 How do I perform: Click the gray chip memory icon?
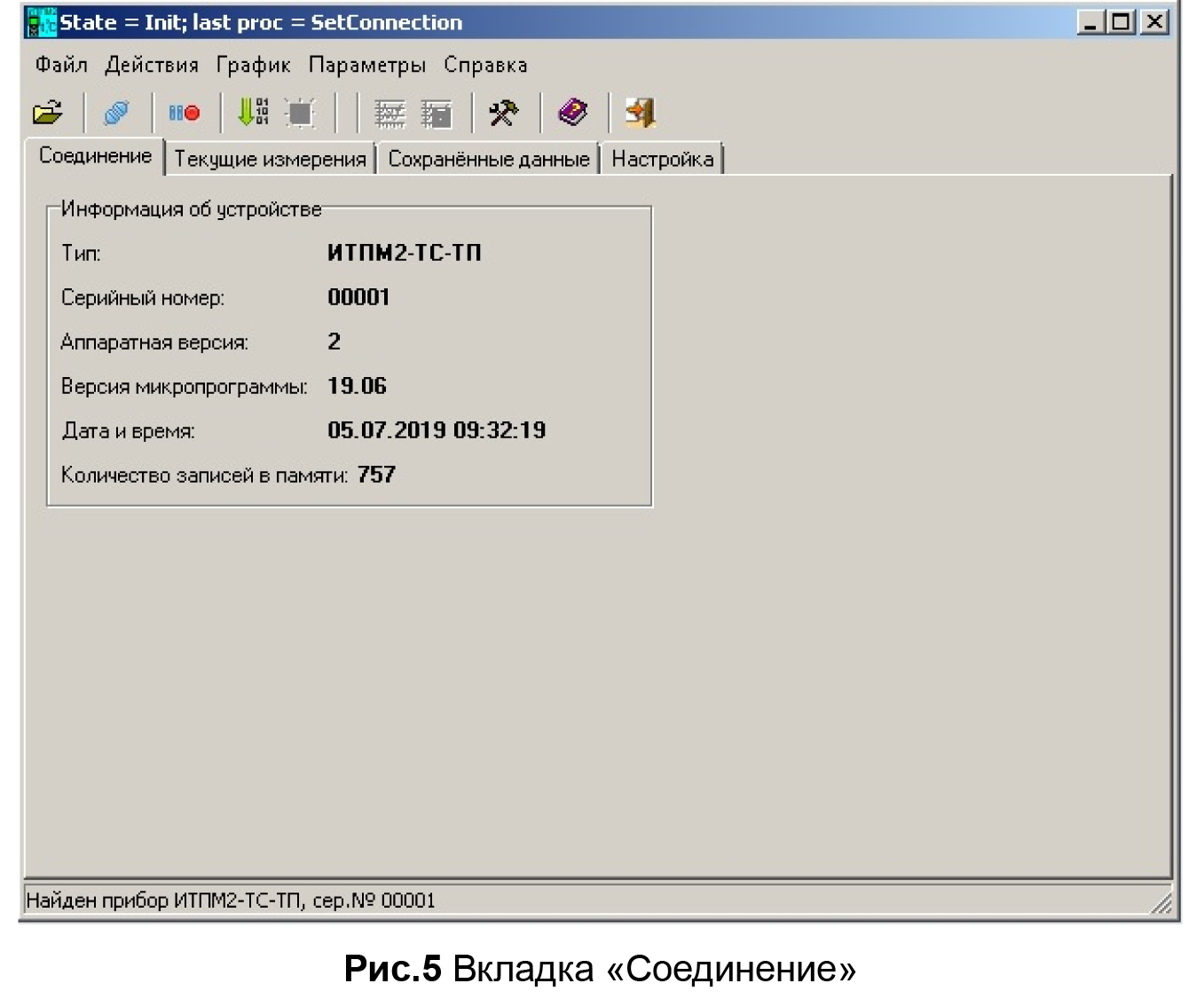(301, 113)
